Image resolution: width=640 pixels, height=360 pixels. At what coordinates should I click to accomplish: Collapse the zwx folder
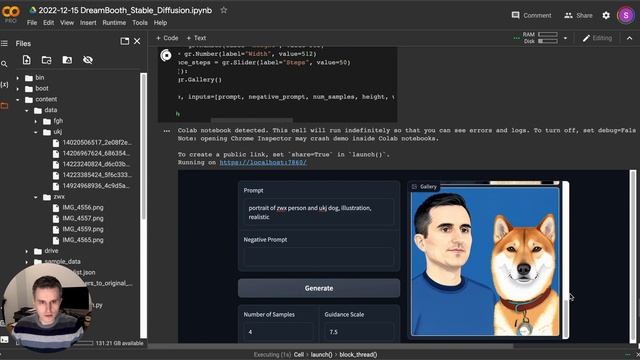[x=36, y=197]
